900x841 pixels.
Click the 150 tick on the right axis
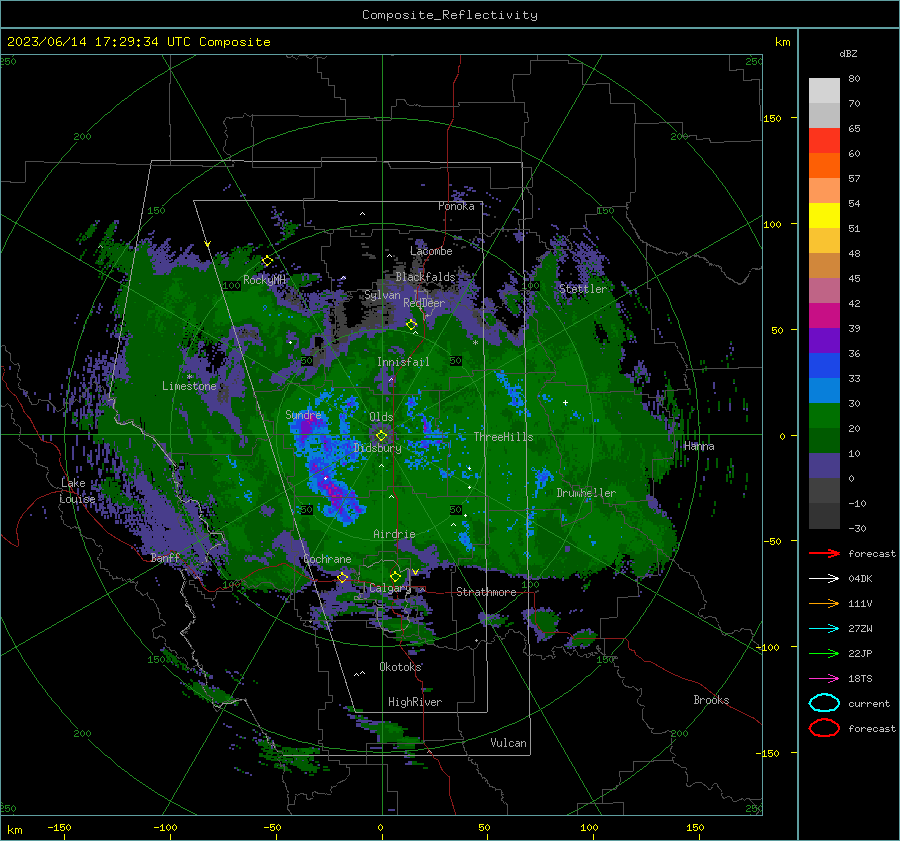coord(773,118)
